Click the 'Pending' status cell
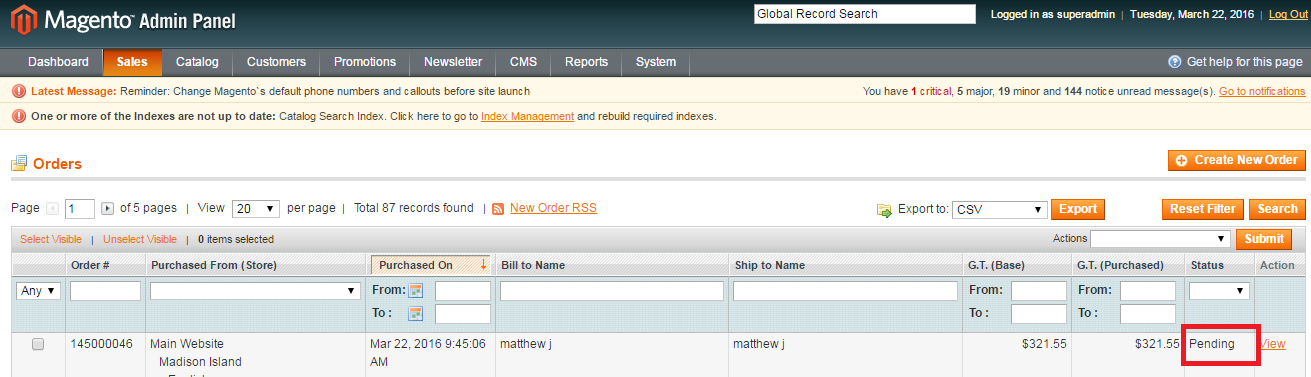This screenshot has width=1311, height=377. point(1212,344)
